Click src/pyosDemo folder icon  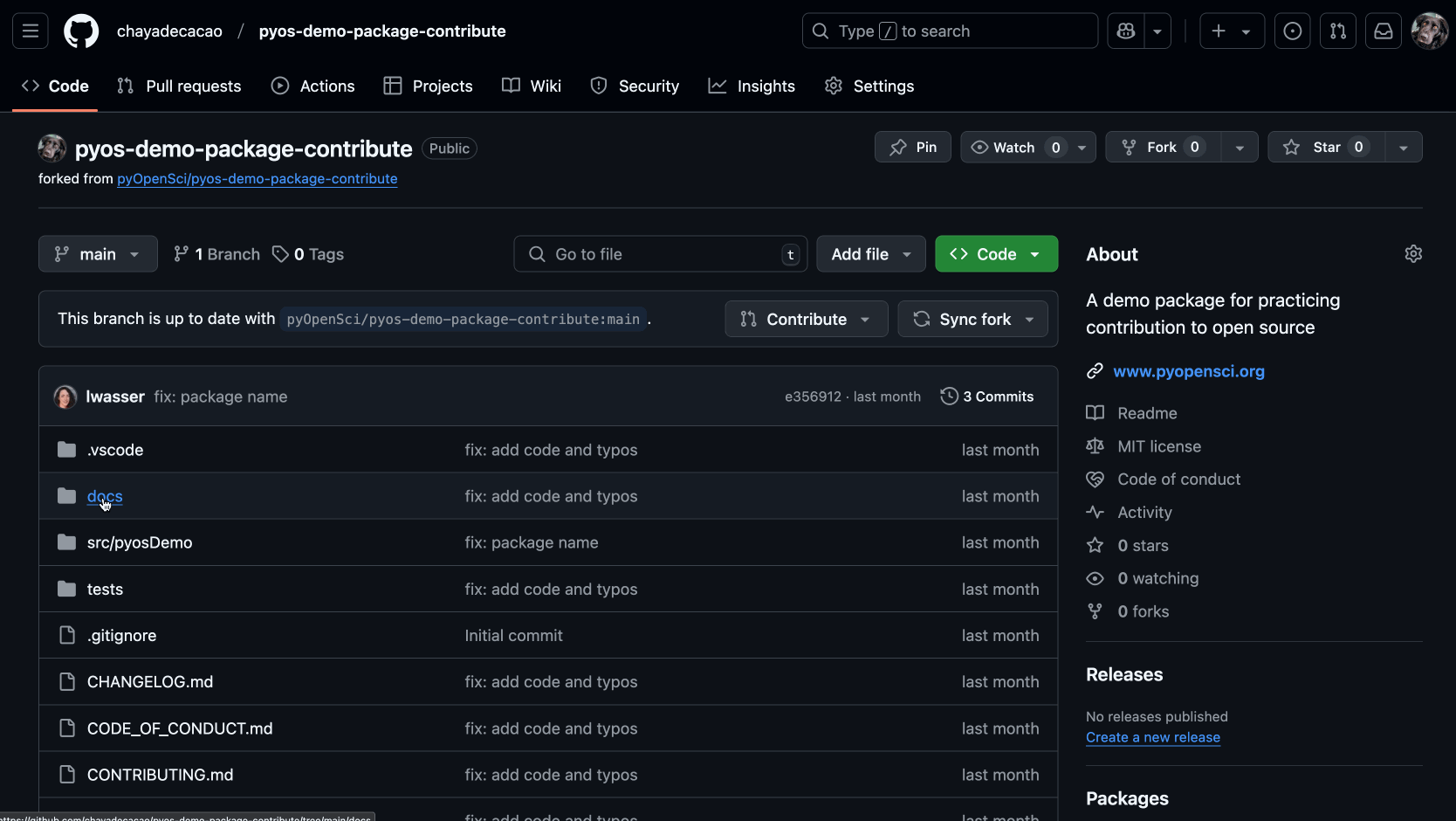pos(66,542)
